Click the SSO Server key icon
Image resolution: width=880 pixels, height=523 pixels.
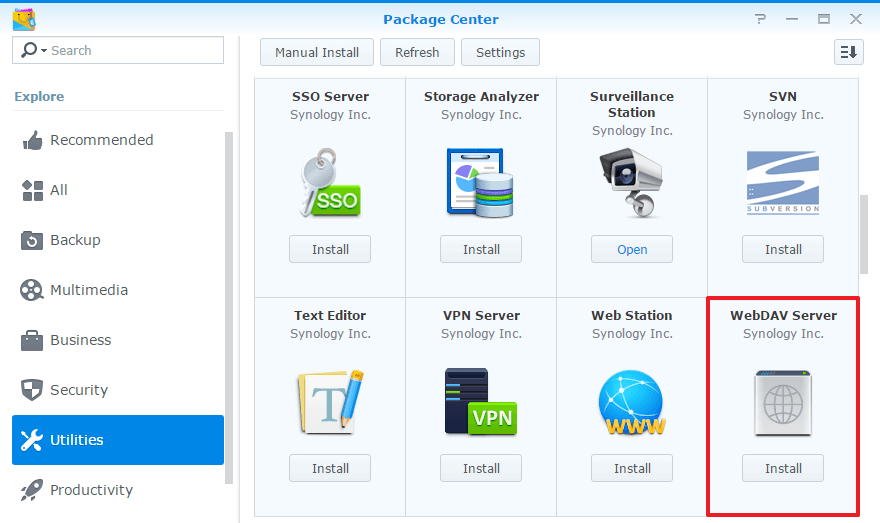[330, 183]
